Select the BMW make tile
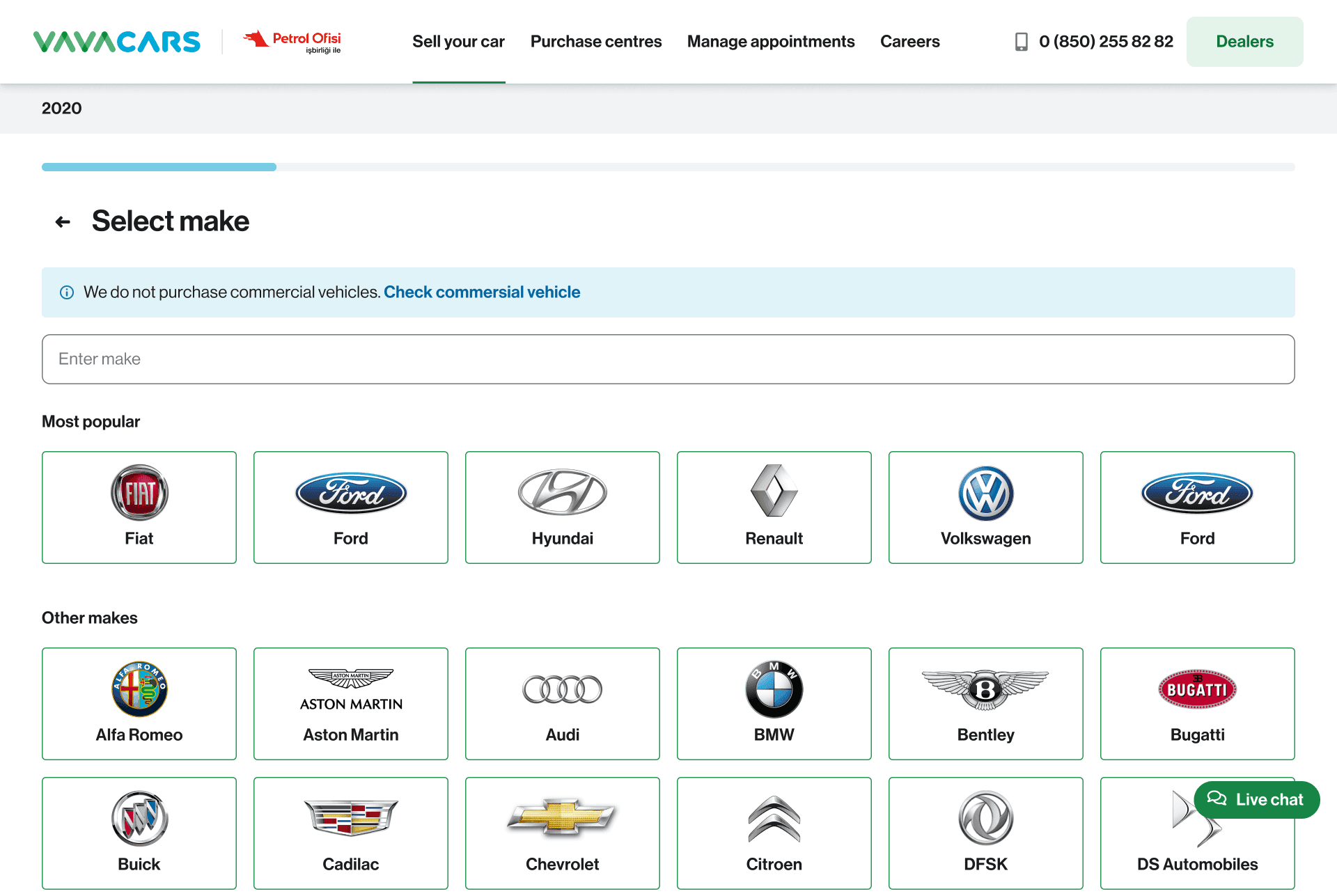The height and width of the screenshot is (896, 1337). coord(774,703)
